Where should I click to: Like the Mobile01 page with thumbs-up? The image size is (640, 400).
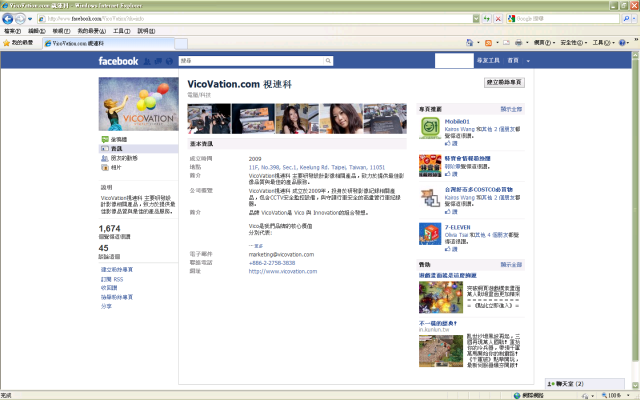(x=451, y=143)
